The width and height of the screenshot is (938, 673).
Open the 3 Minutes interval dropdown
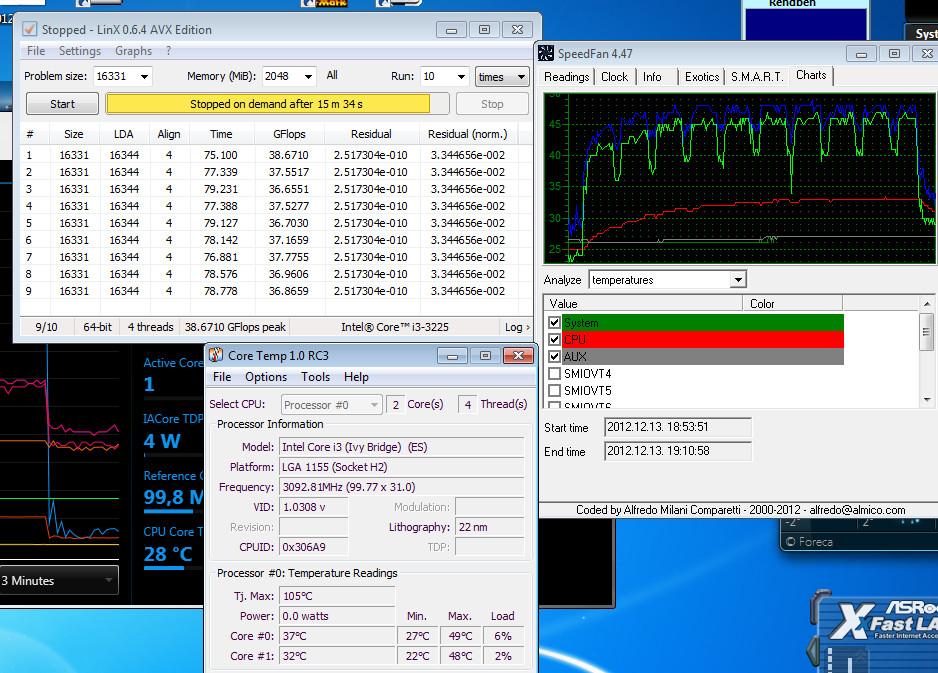tap(59, 580)
